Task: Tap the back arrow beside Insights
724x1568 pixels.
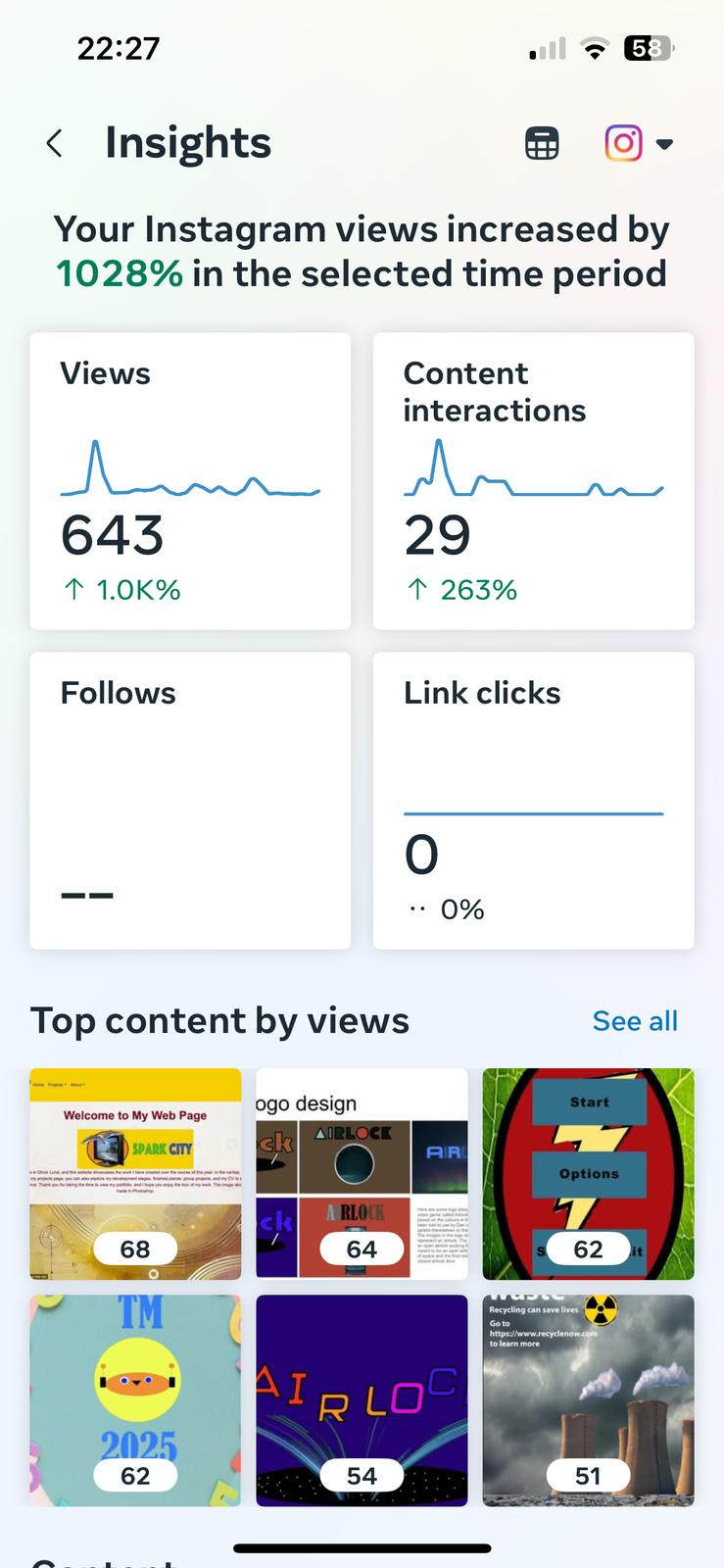Action: click(x=55, y=144)
